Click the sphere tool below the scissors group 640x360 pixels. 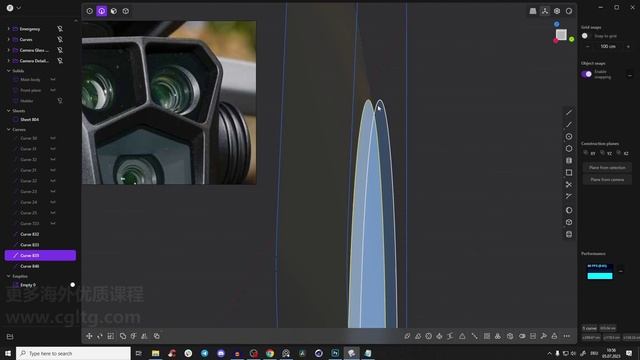[x=569, y=210]
